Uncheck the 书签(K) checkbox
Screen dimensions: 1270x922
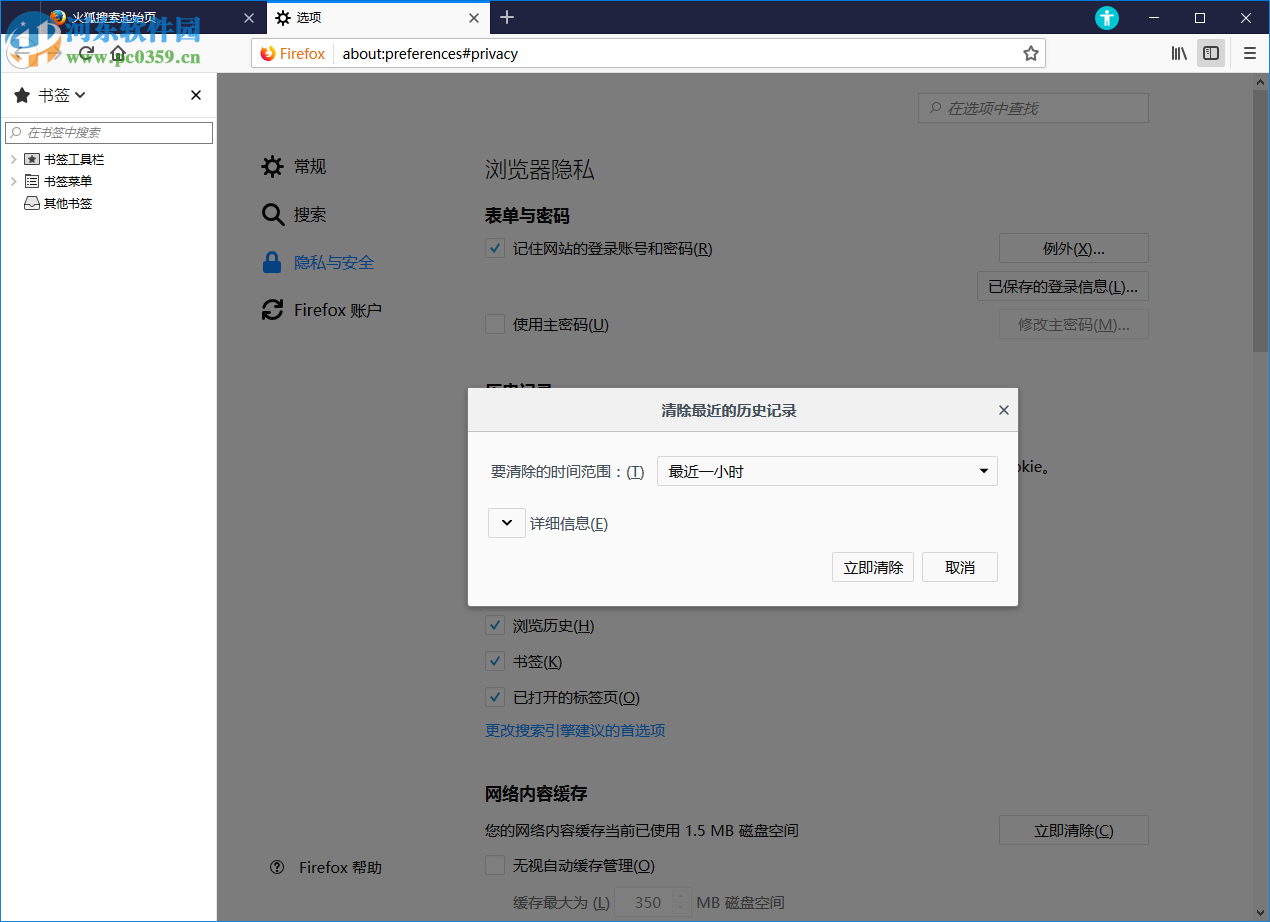point(495,661)
